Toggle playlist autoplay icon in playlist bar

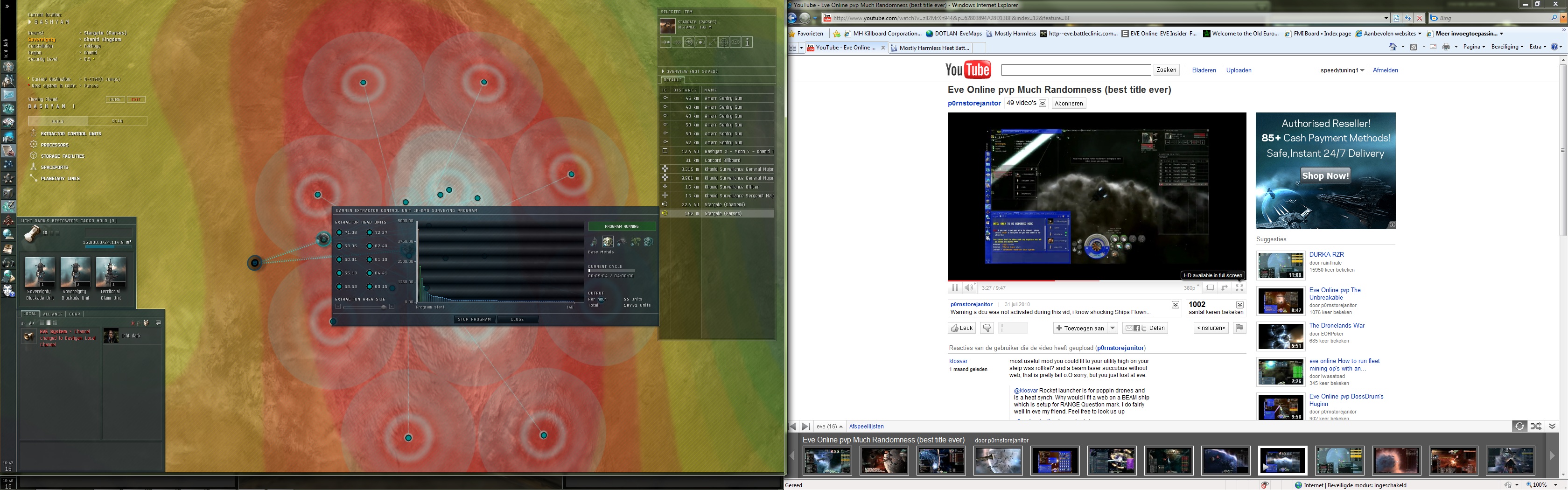(x=1519, y=426)
